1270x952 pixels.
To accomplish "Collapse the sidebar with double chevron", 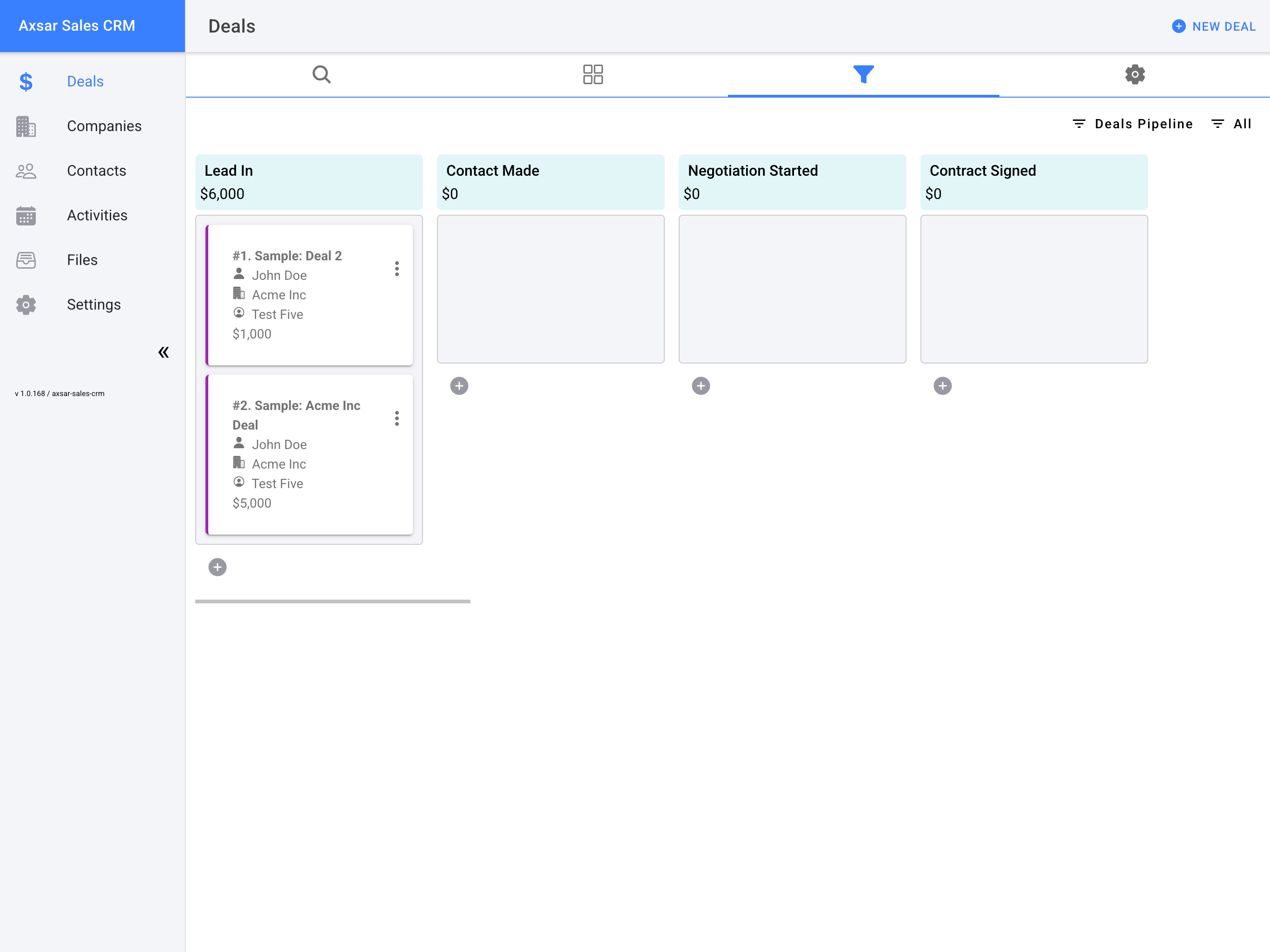I will [x=164, y=352].
